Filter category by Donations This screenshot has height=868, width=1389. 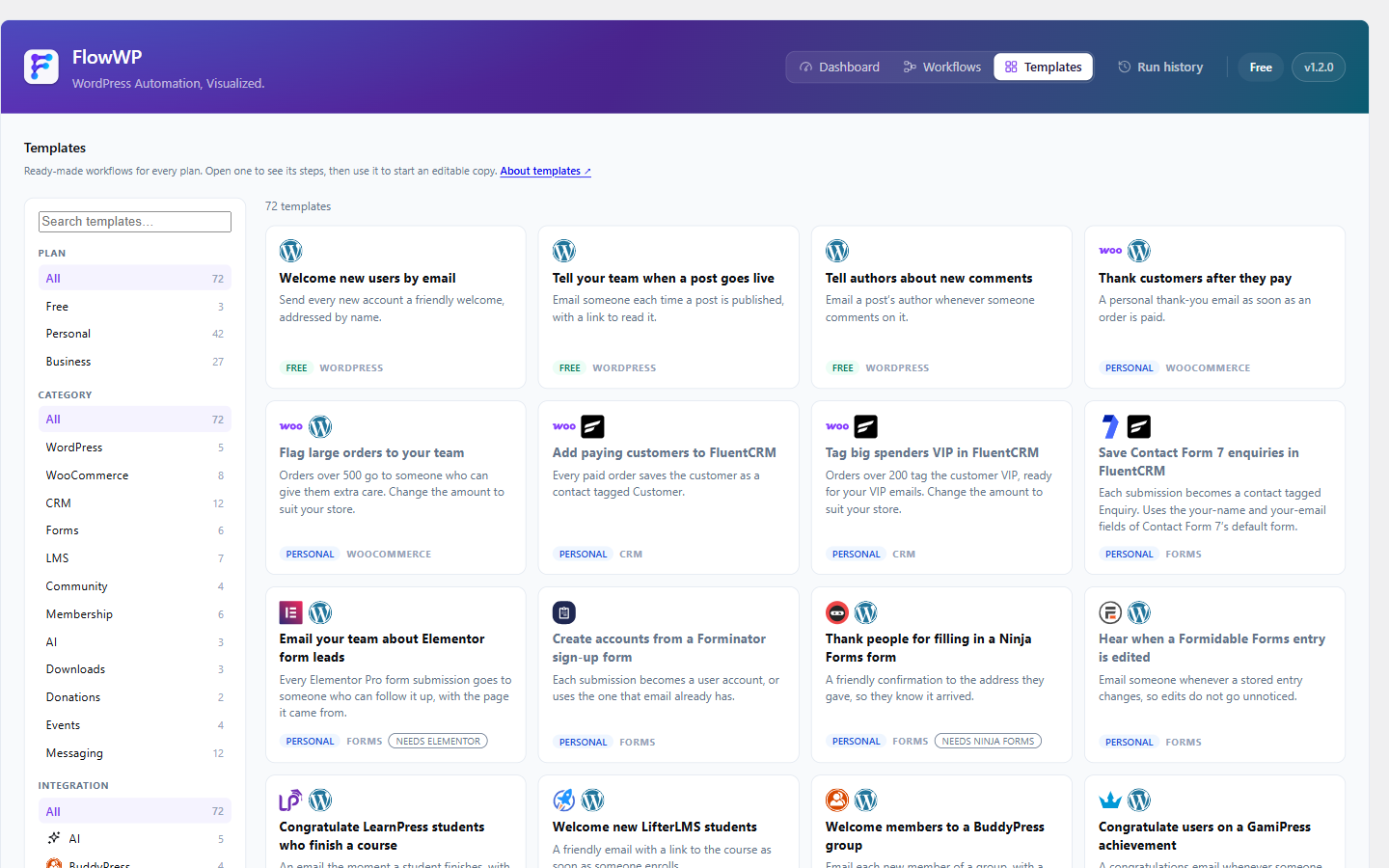pyautogui.click(x=135, y=697)
